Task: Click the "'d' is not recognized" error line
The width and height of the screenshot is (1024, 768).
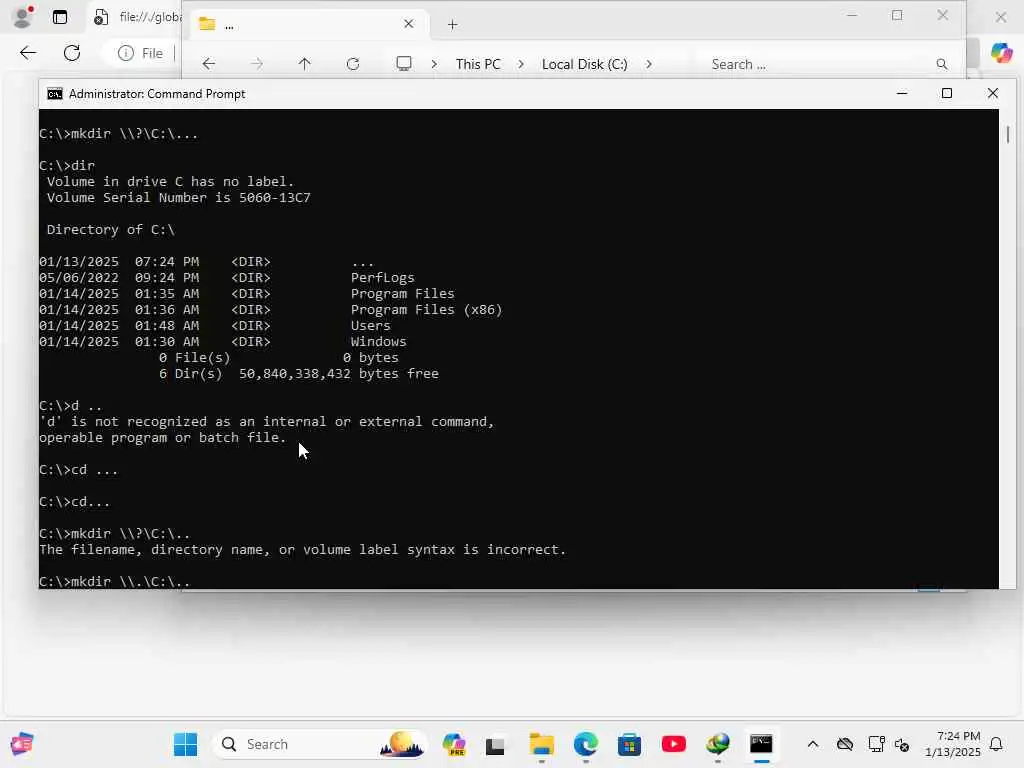Action: 266,421
